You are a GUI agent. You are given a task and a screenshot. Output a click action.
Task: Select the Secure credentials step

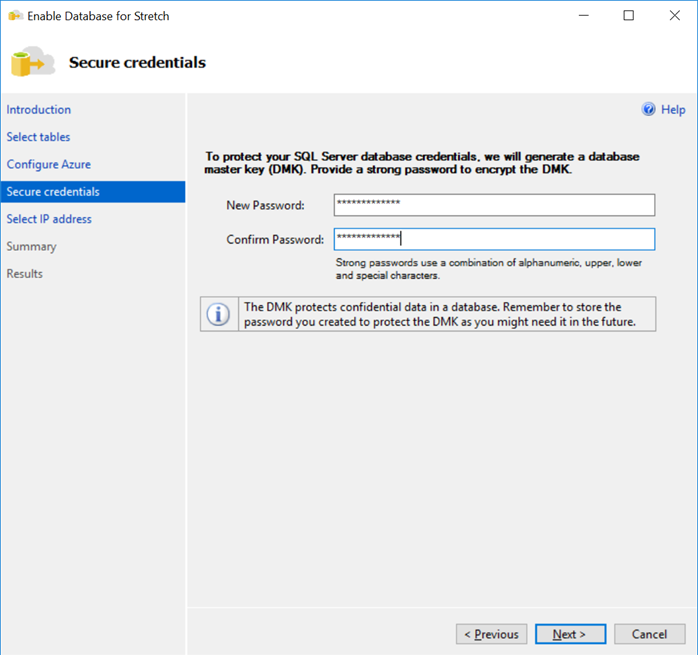(53, 192)
